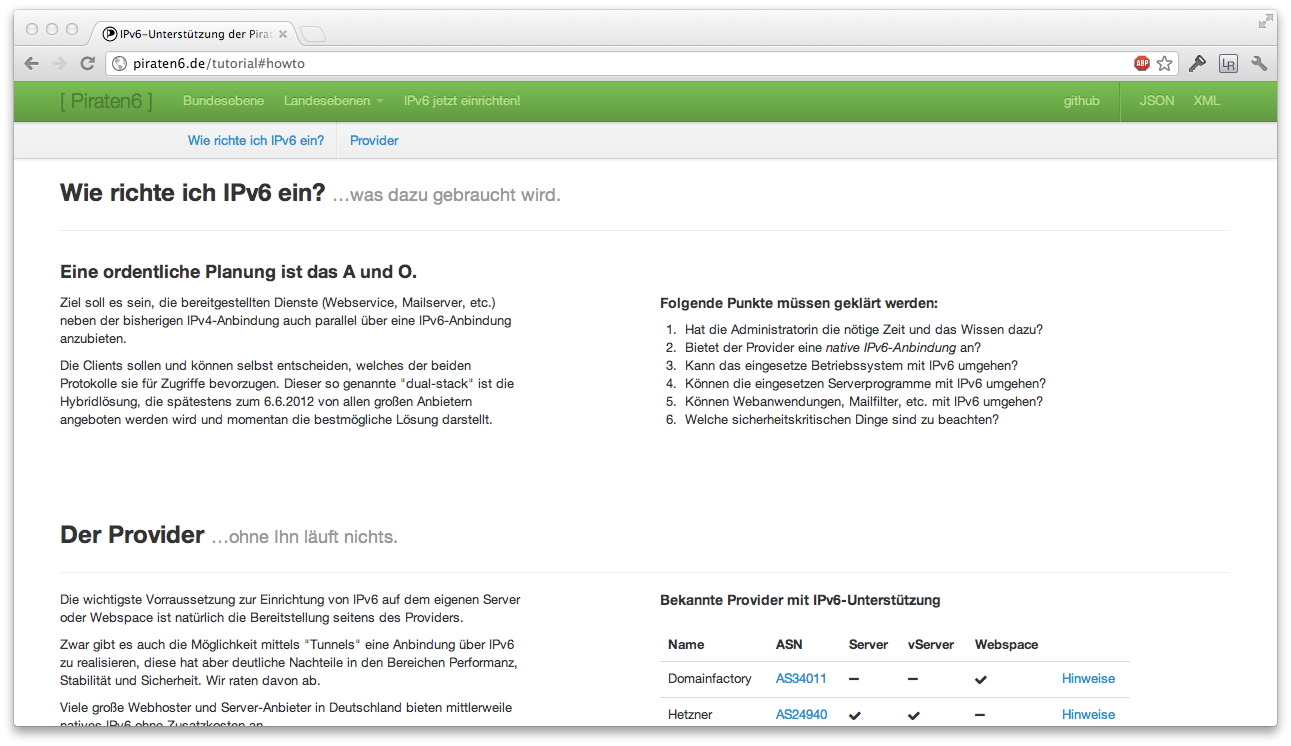Open Hinweise link for Hetzner
This screenshot has width=1291, height=746.
(x=1088, y=715)
